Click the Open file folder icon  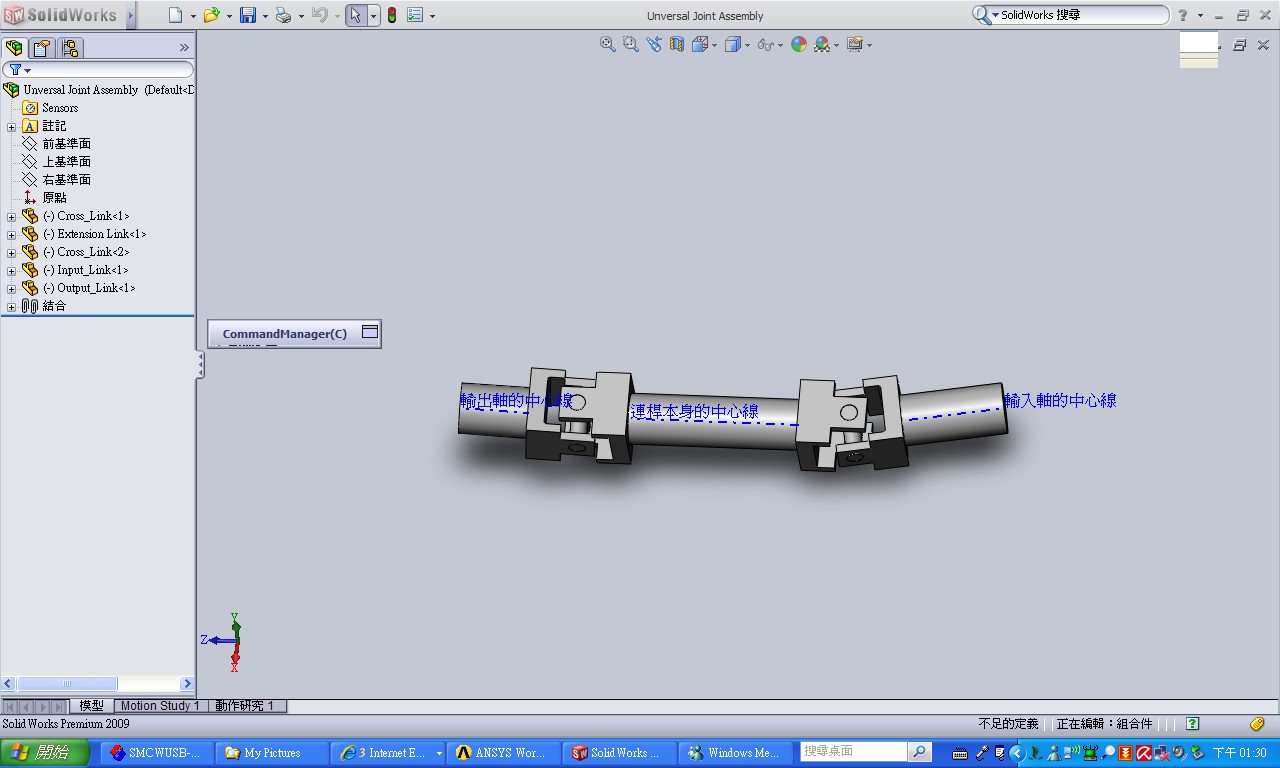(x=211, y=15)
